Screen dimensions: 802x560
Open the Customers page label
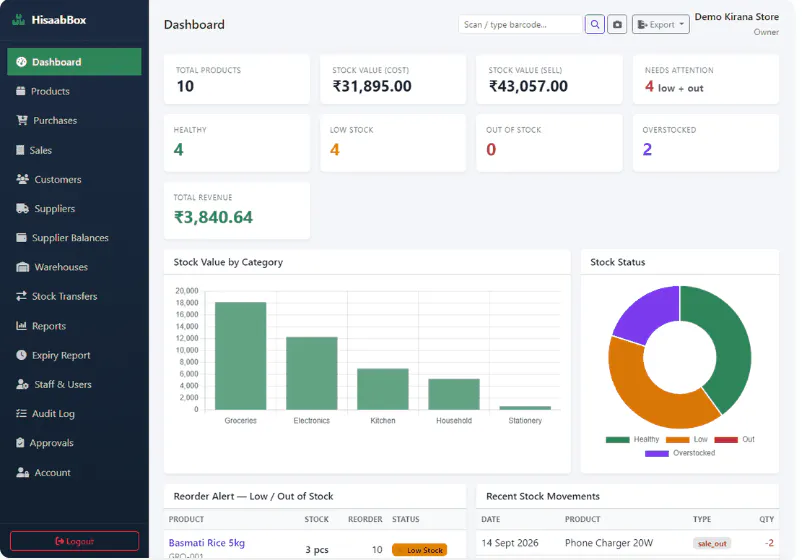[58, 179]
